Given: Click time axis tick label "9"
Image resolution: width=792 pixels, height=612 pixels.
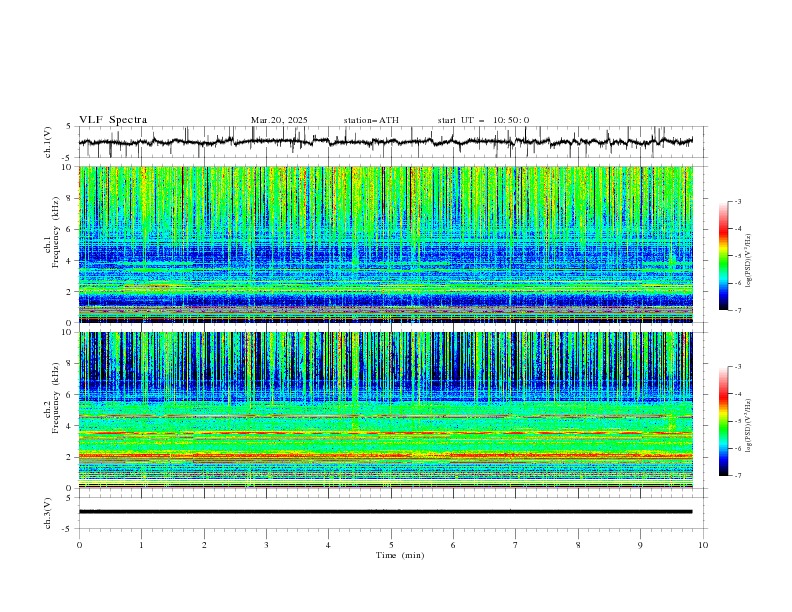Looking at the screenshot, I should [640, 545].
